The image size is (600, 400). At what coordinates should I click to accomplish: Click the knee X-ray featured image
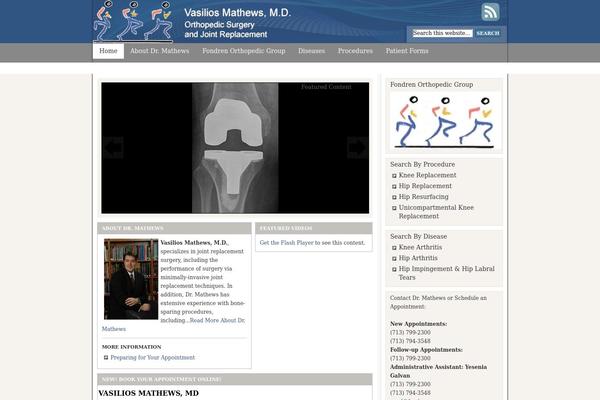(x=235, y=147)
